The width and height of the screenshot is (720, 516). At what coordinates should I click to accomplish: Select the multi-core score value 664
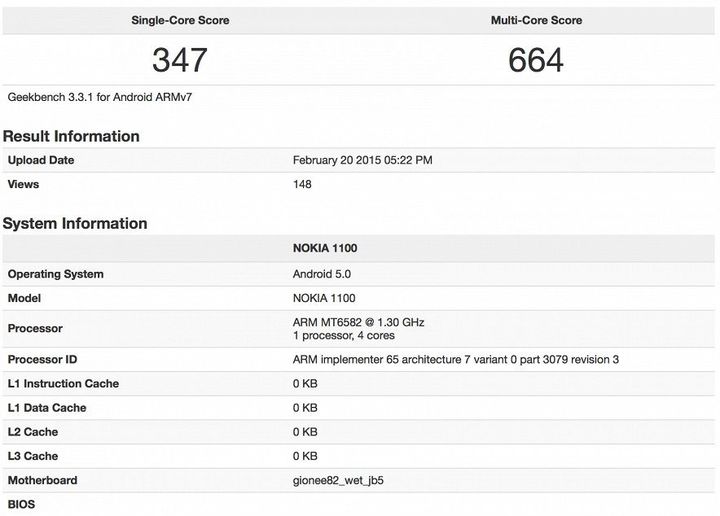(x=535, y=60)
